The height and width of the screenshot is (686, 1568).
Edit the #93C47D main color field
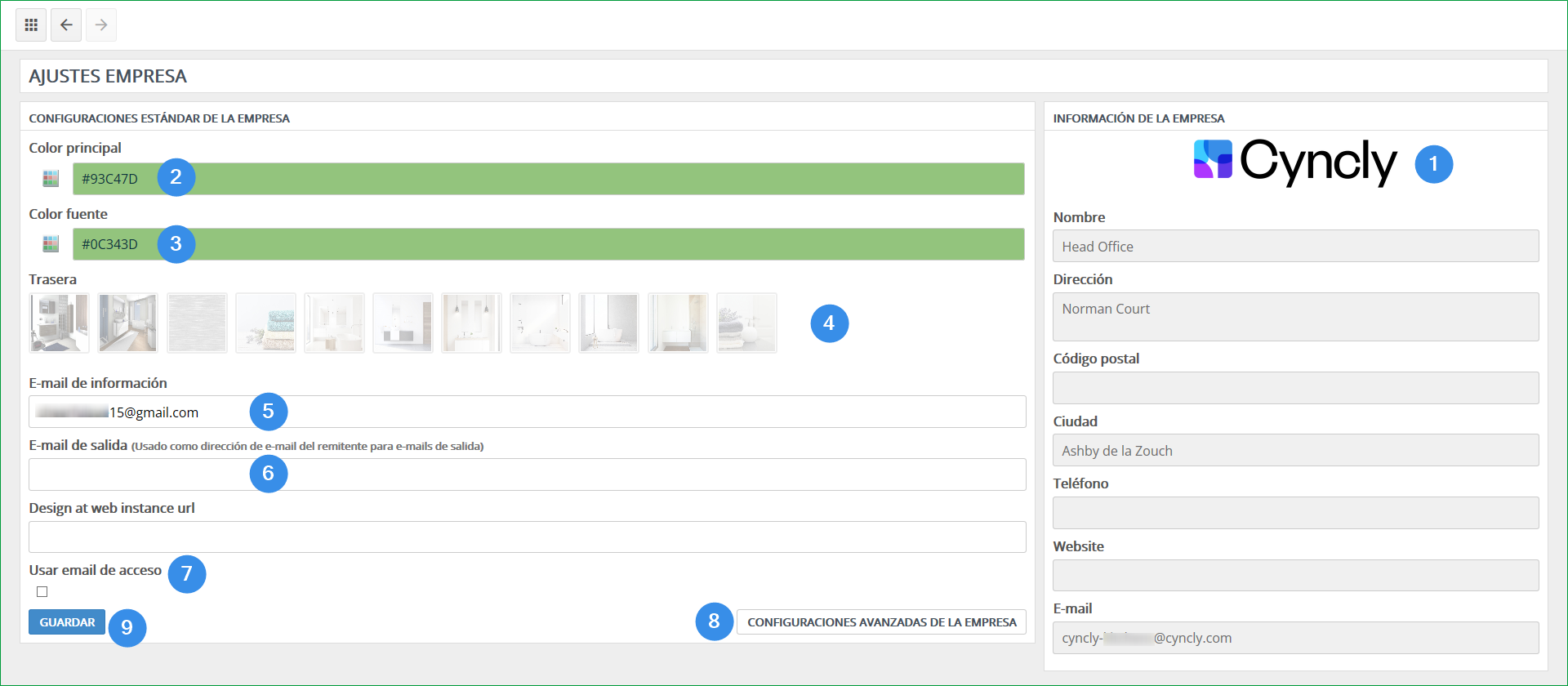(548, 178)
